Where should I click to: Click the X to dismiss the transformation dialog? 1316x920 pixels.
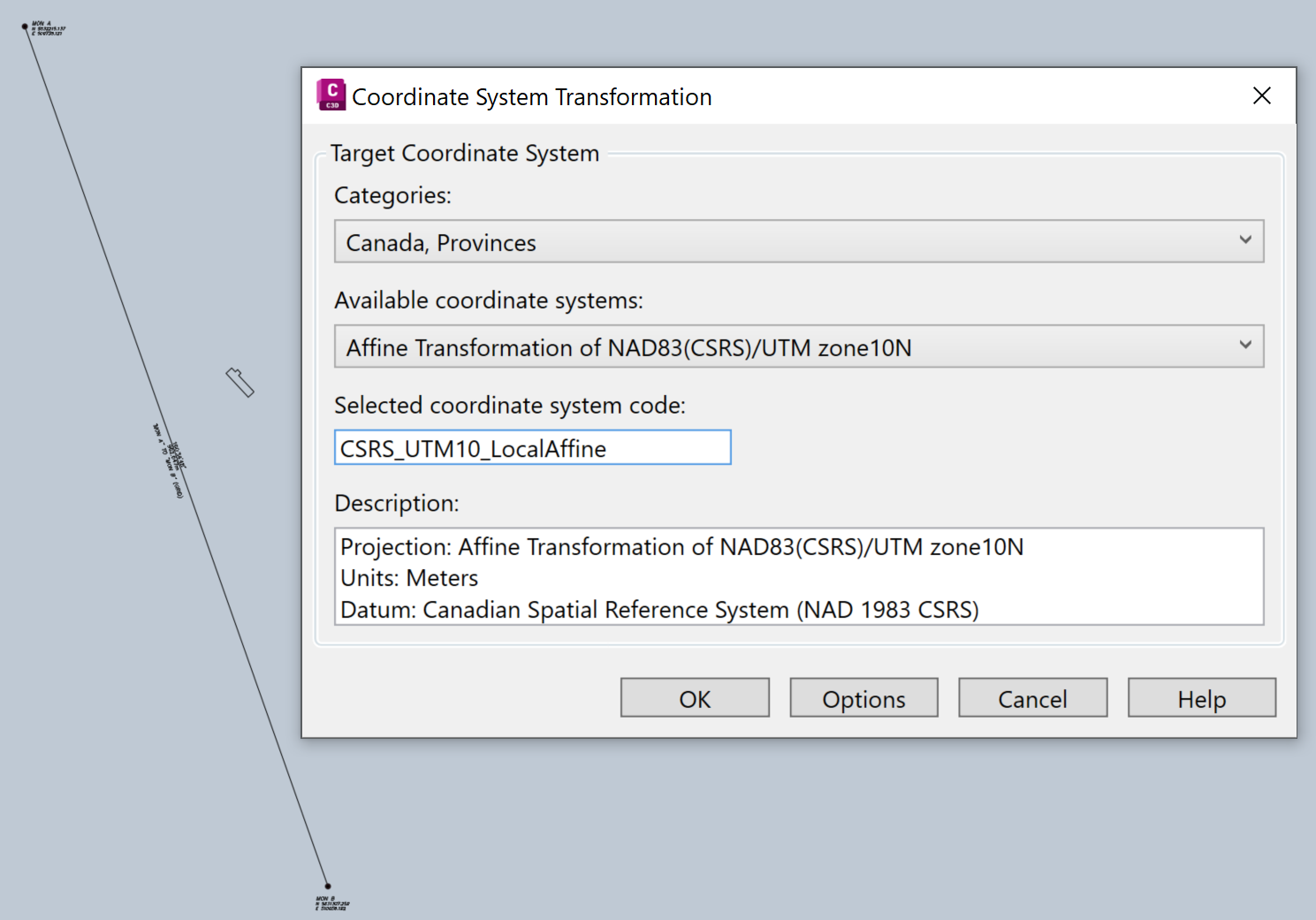(1262, 95)
